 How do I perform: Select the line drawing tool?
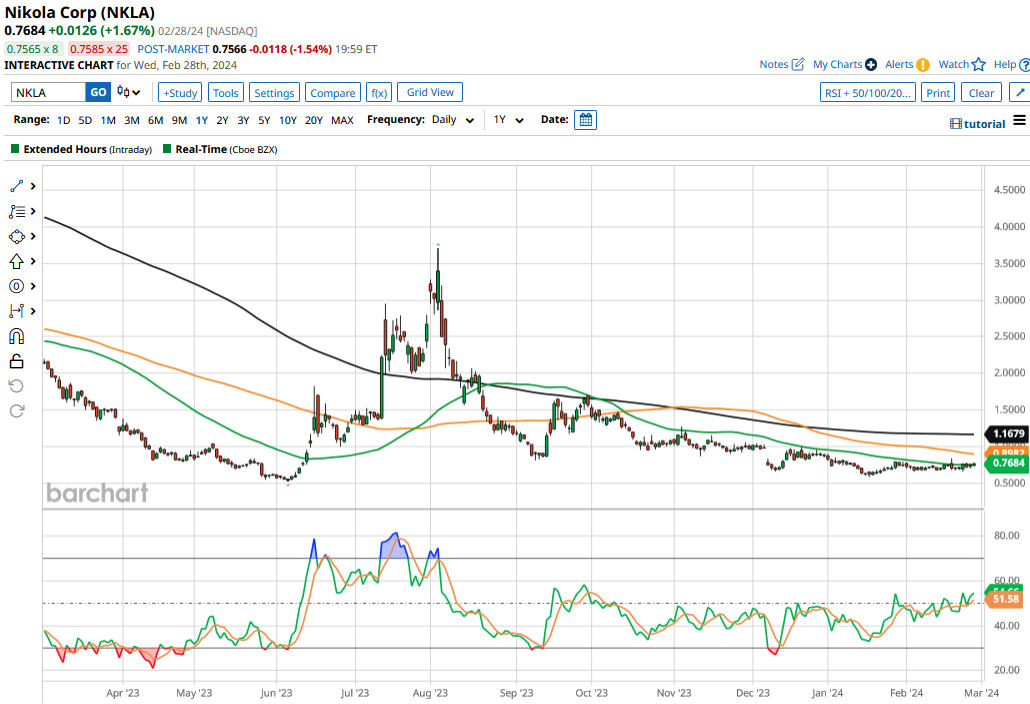(x=17, y=187)
